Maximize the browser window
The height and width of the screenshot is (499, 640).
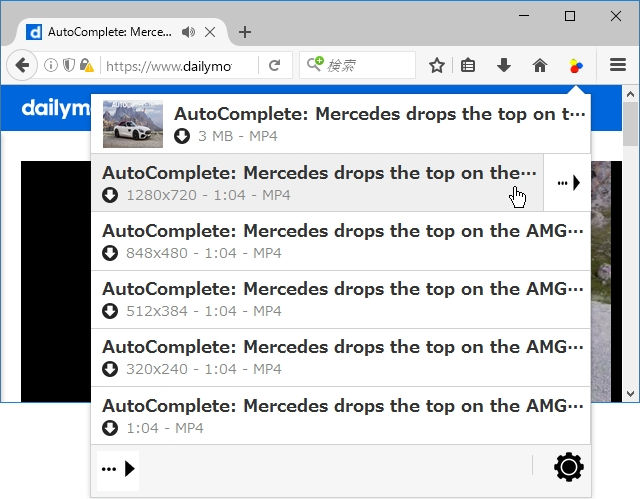coord(570,16)
